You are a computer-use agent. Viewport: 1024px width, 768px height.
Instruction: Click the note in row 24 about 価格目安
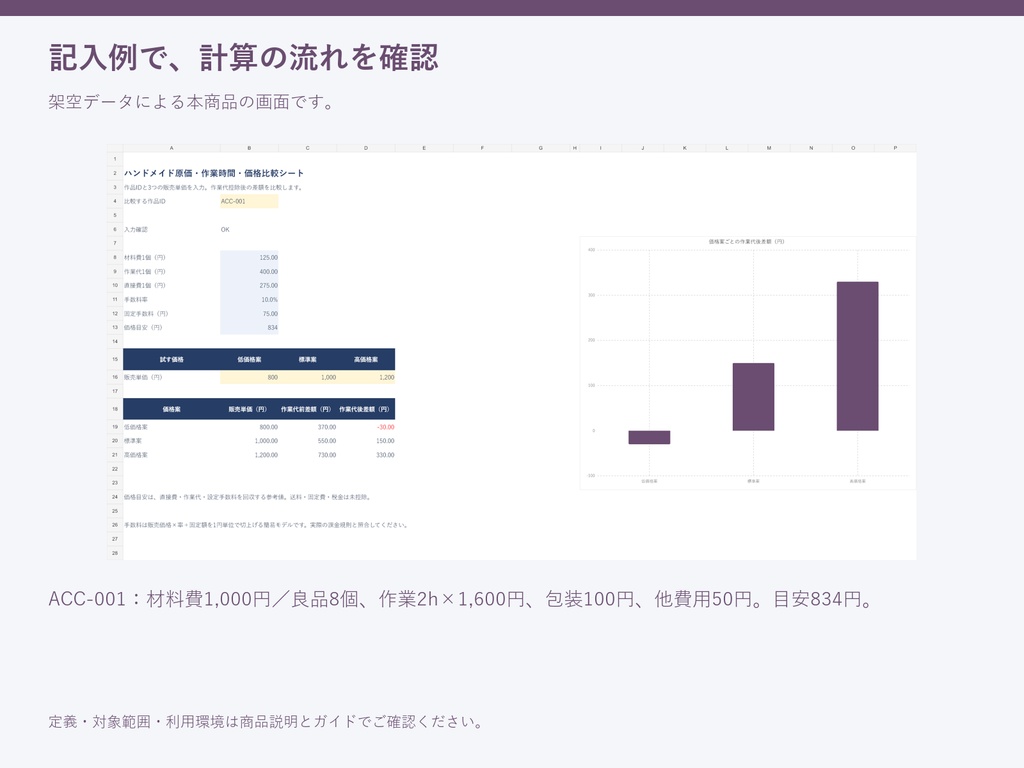pos(248,497)
